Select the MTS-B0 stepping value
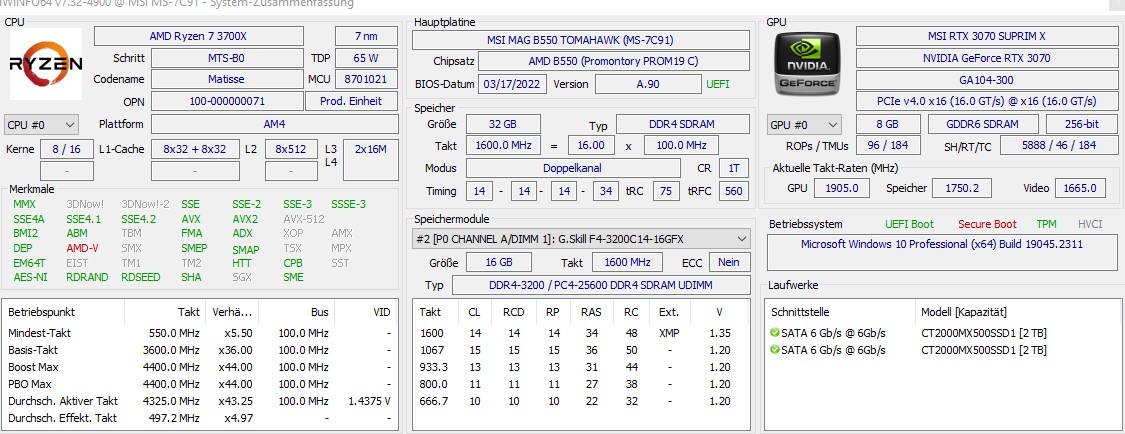The image size is (1125, 434). [227, 58]
